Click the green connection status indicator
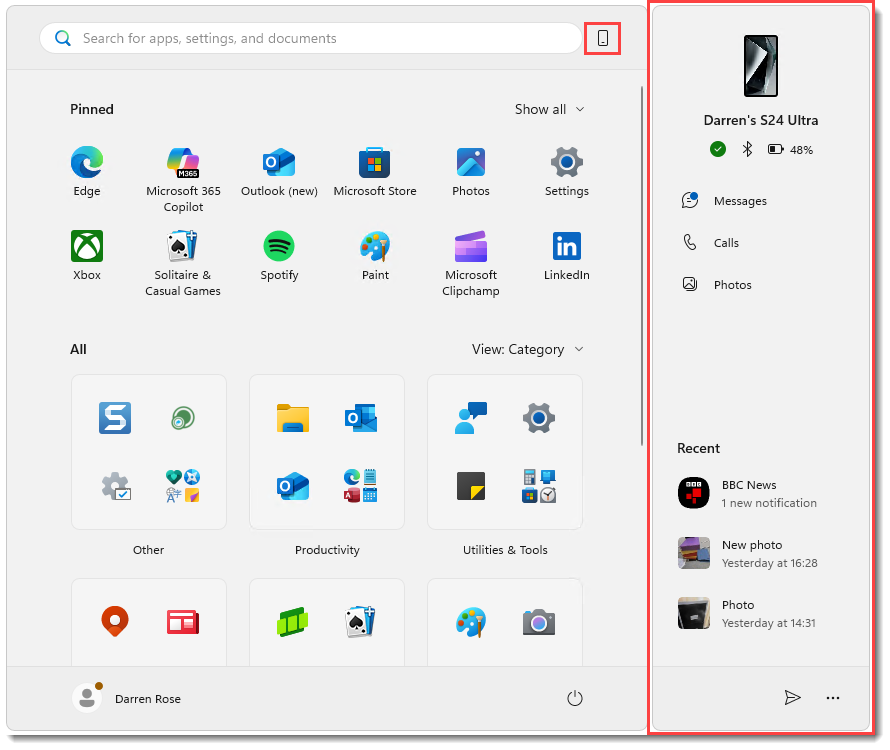The width and height of the screenshot is (890, 750). 717,149
